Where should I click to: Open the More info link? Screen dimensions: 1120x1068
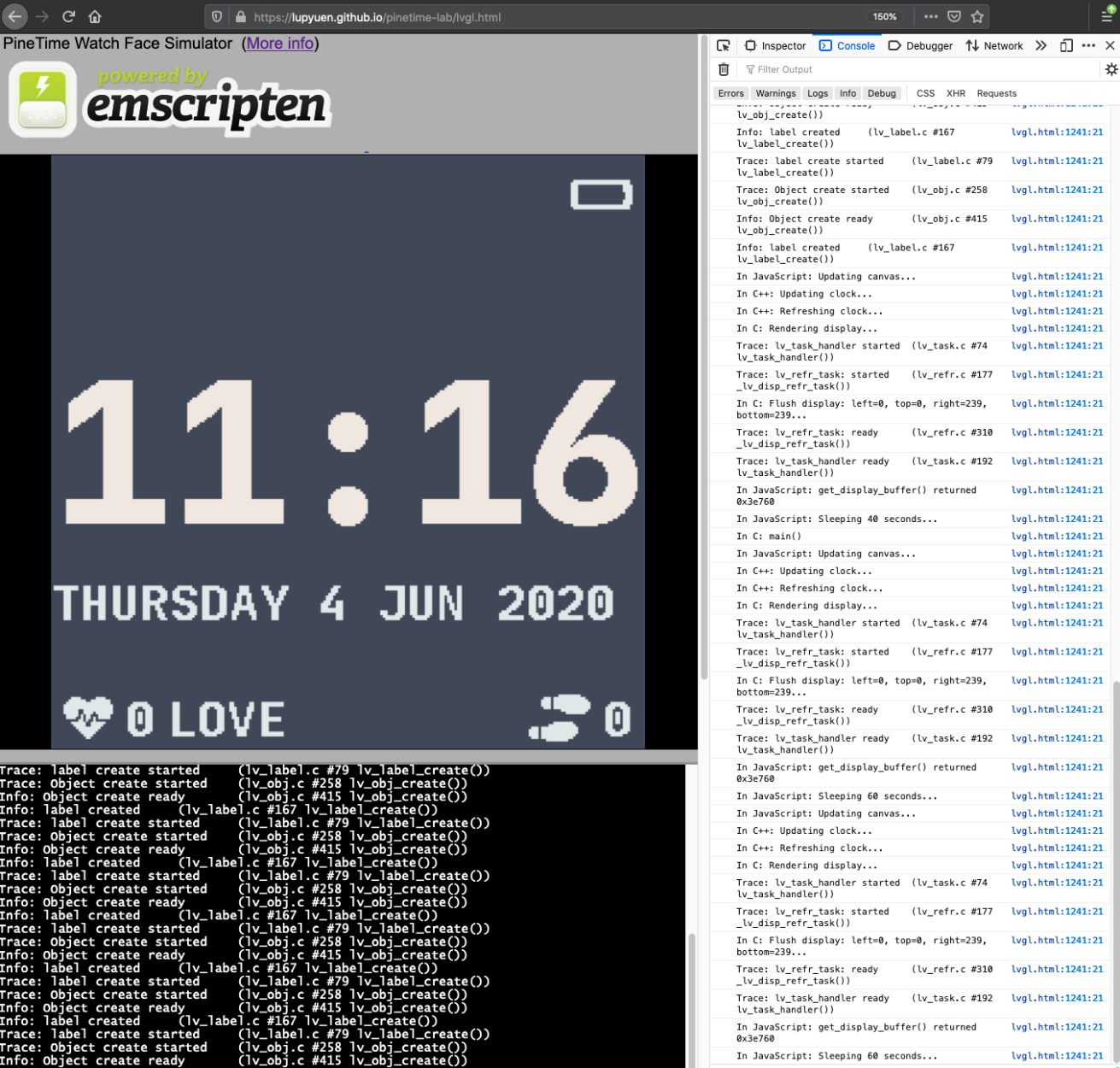(x=280, y=43)
